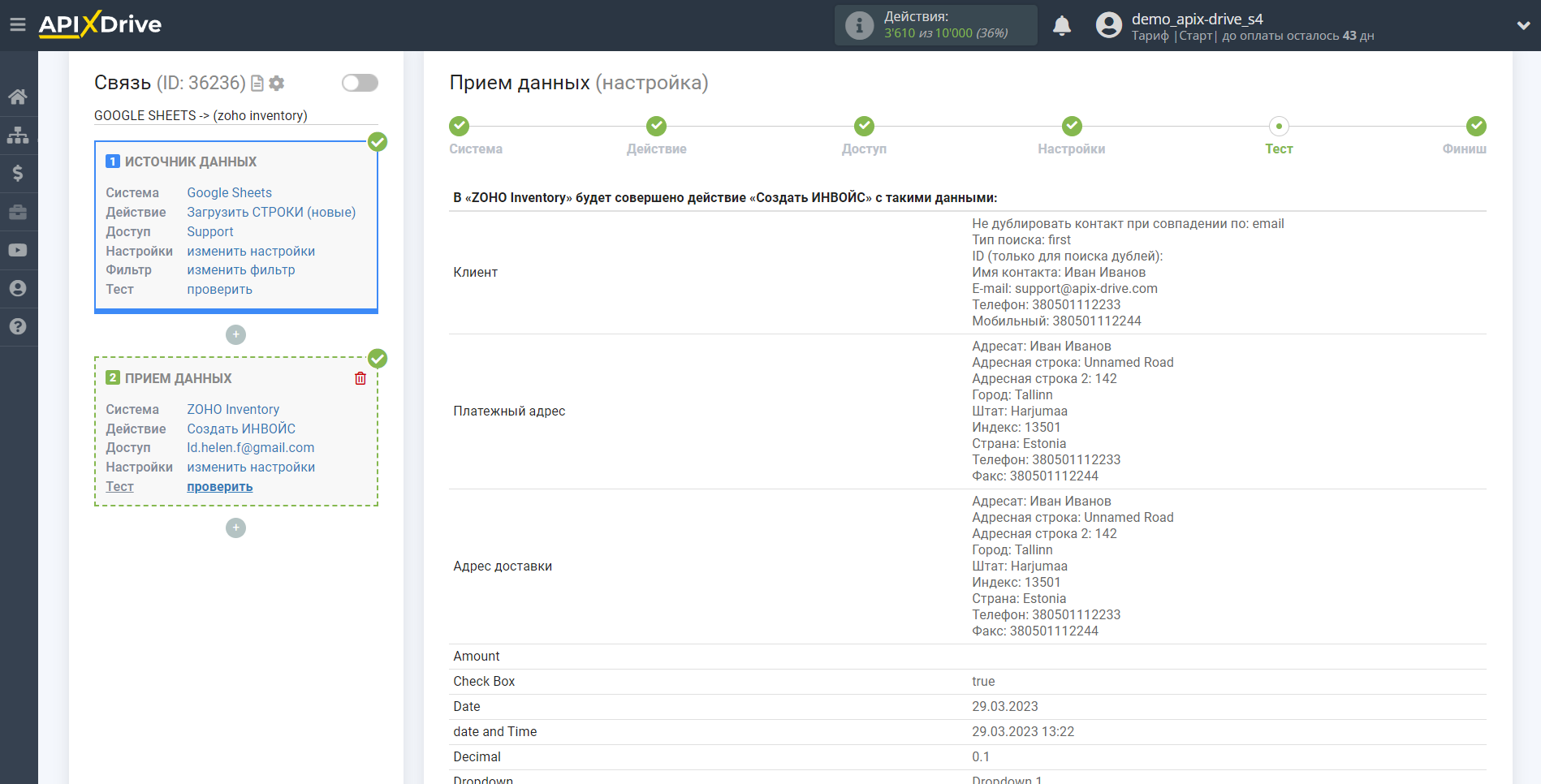Go to the Доступ step
This screenshot has width=1541, height=784.
pyautogui.click(x=865, y=126)
